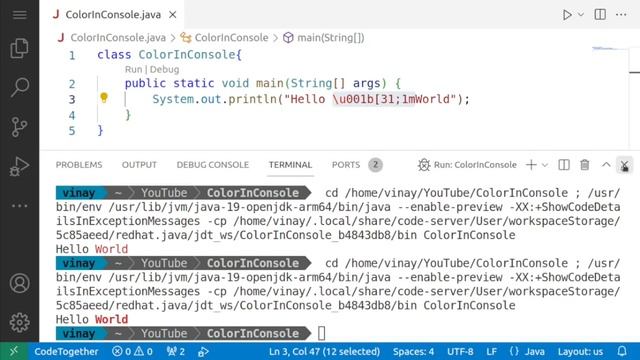
Task: Switch to the OUTPUT panel tab
Action: [x=139, y=165]
